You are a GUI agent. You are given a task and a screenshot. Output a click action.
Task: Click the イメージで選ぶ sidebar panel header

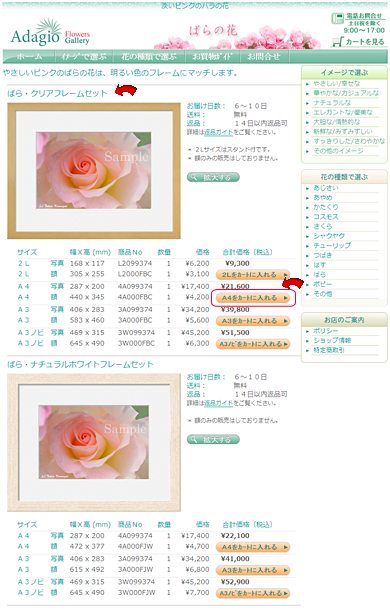tap(344, 72)
